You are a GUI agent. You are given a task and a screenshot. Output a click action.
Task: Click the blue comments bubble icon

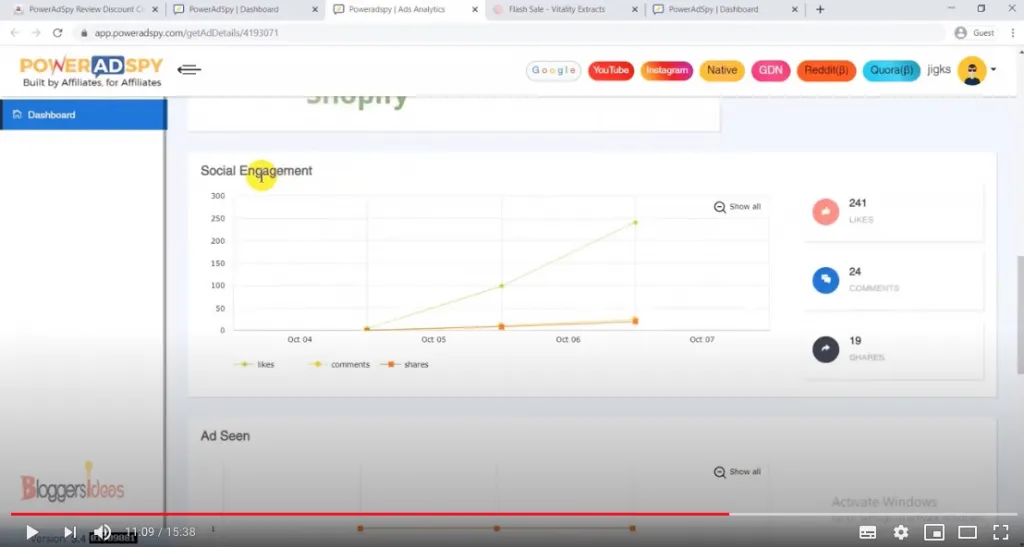tap(825, 280)
